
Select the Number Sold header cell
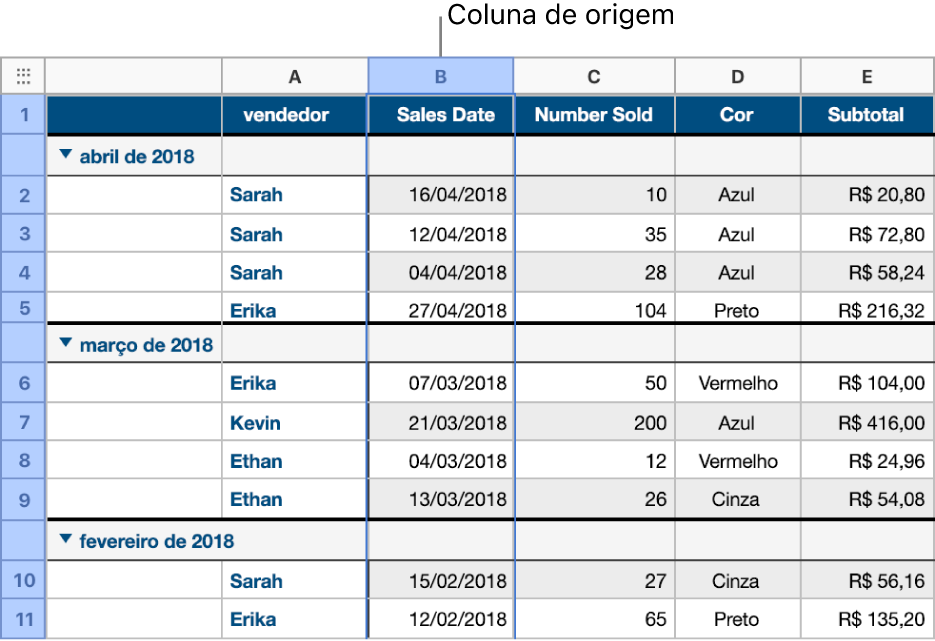[x=593, y=115]
